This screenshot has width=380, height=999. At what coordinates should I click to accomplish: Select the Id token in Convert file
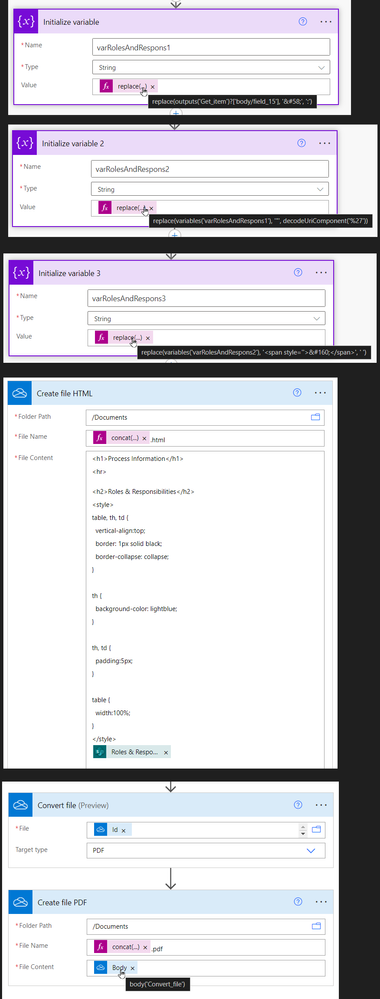pos(112,830)
